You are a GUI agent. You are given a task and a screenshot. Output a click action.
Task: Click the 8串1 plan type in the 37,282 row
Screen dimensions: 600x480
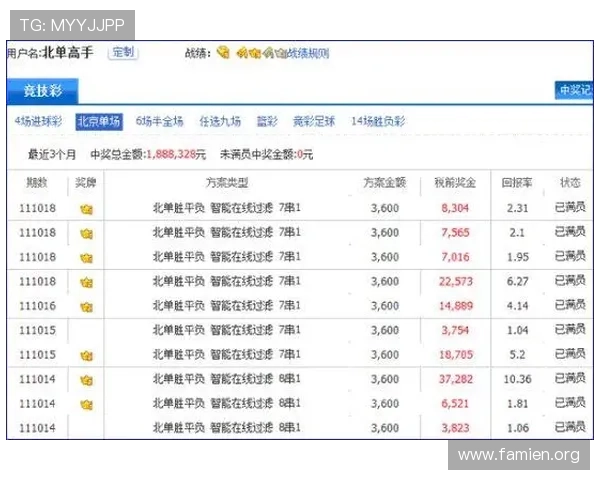tap(290, 379)
